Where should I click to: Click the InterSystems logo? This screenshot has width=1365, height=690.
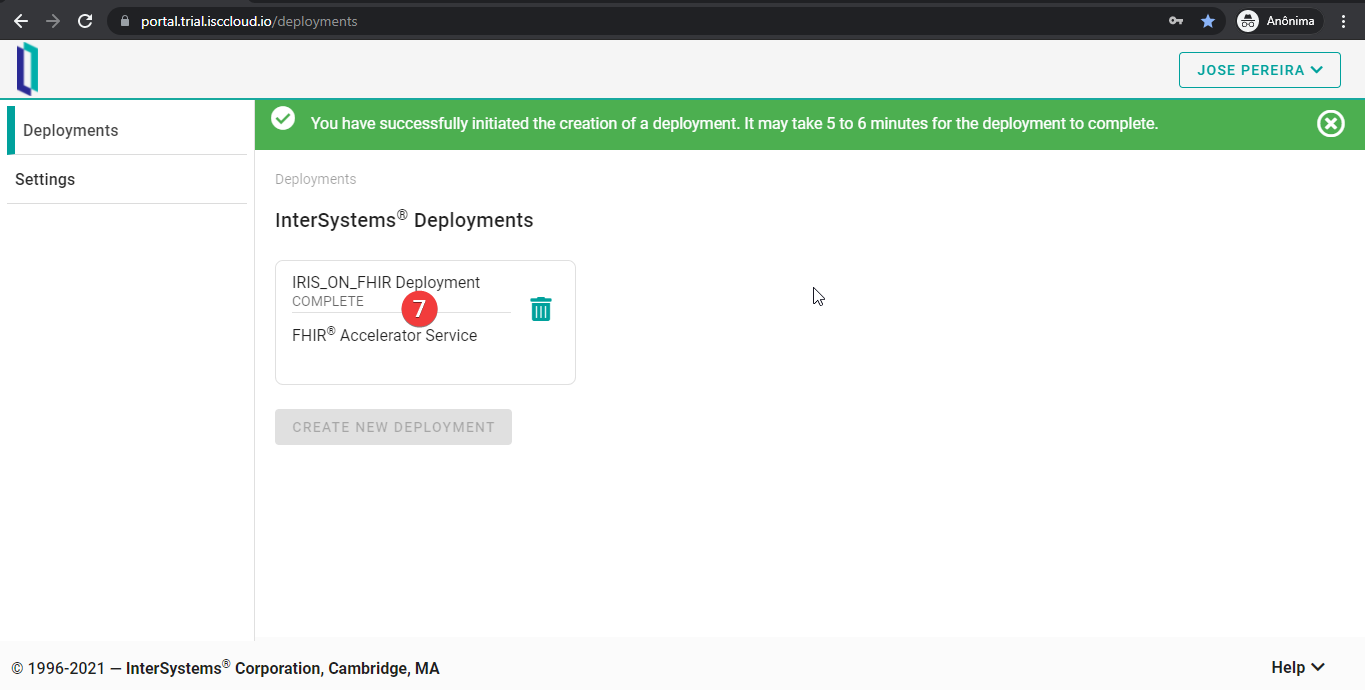click(x=27, y=69)
